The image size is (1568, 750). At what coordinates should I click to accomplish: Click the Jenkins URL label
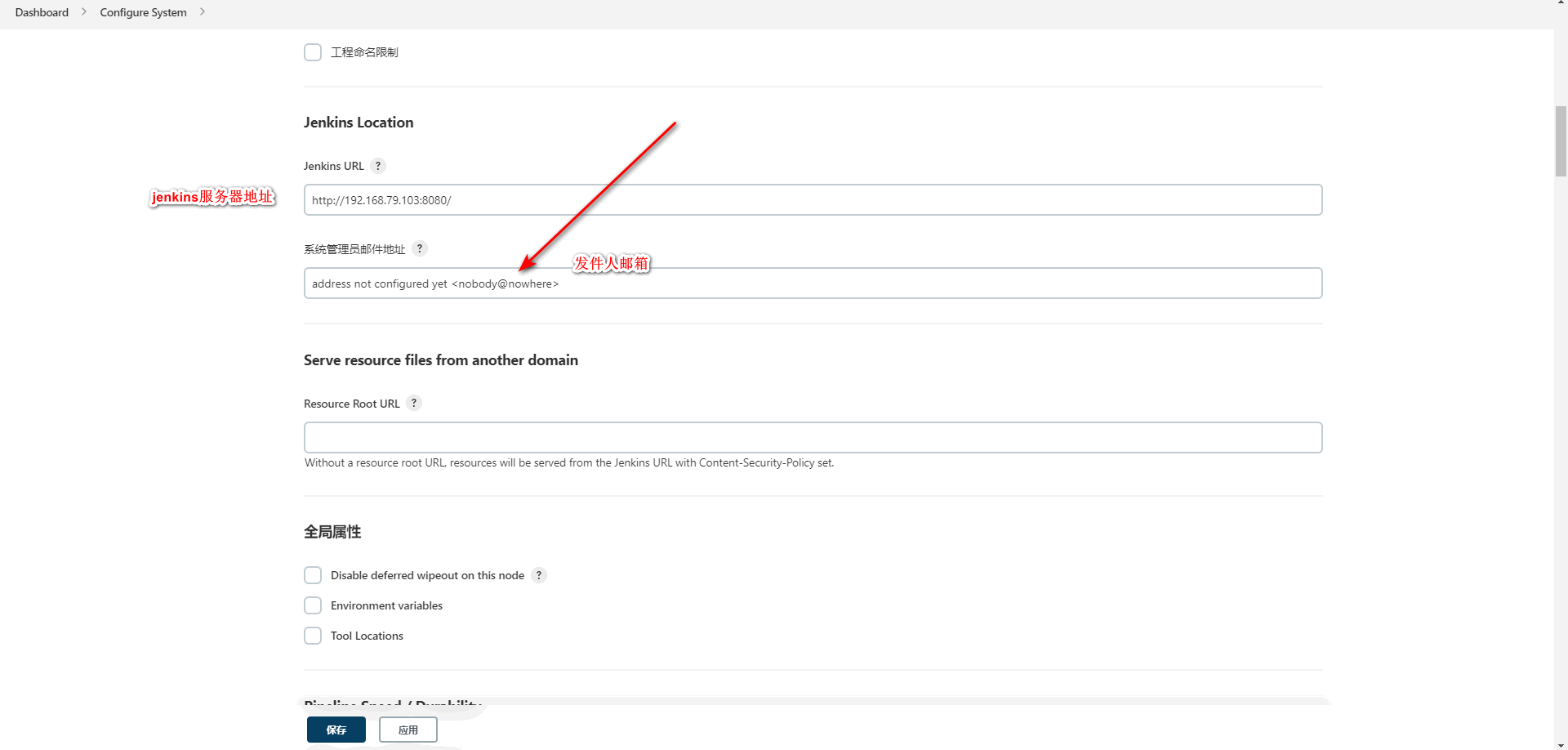[334, 166]
